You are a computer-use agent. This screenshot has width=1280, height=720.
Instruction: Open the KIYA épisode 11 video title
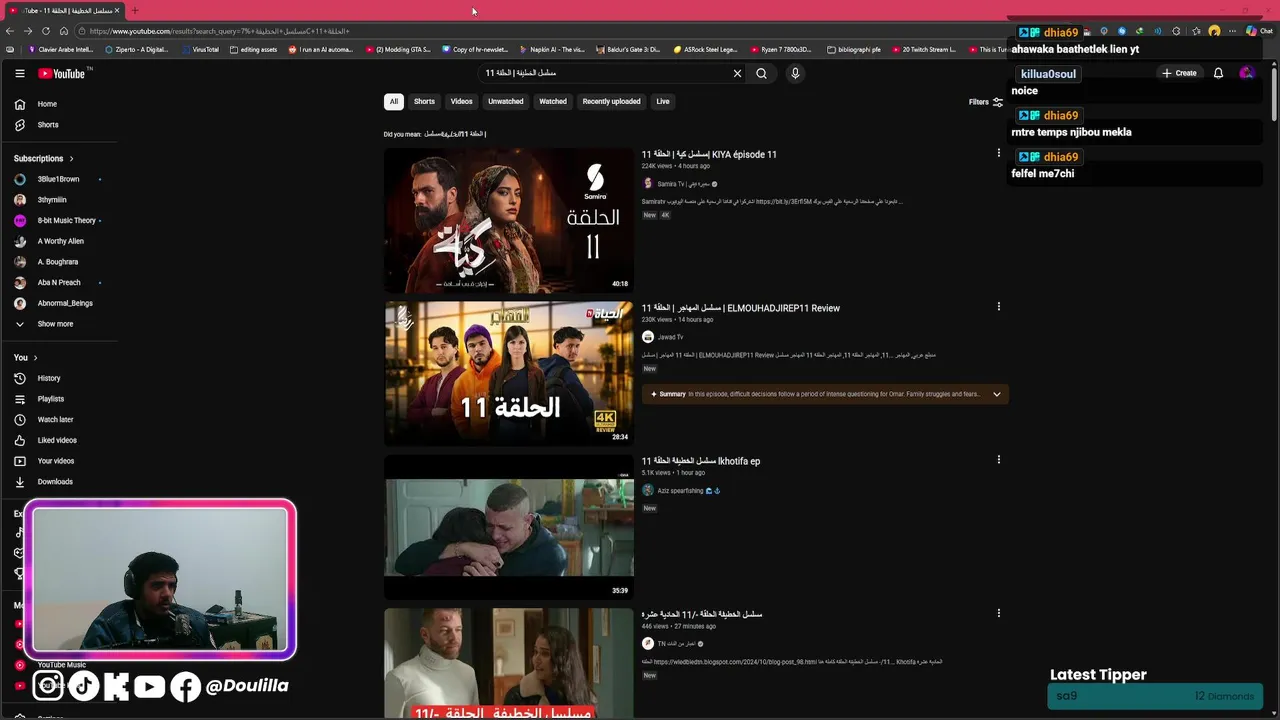[x=709, y=155]
